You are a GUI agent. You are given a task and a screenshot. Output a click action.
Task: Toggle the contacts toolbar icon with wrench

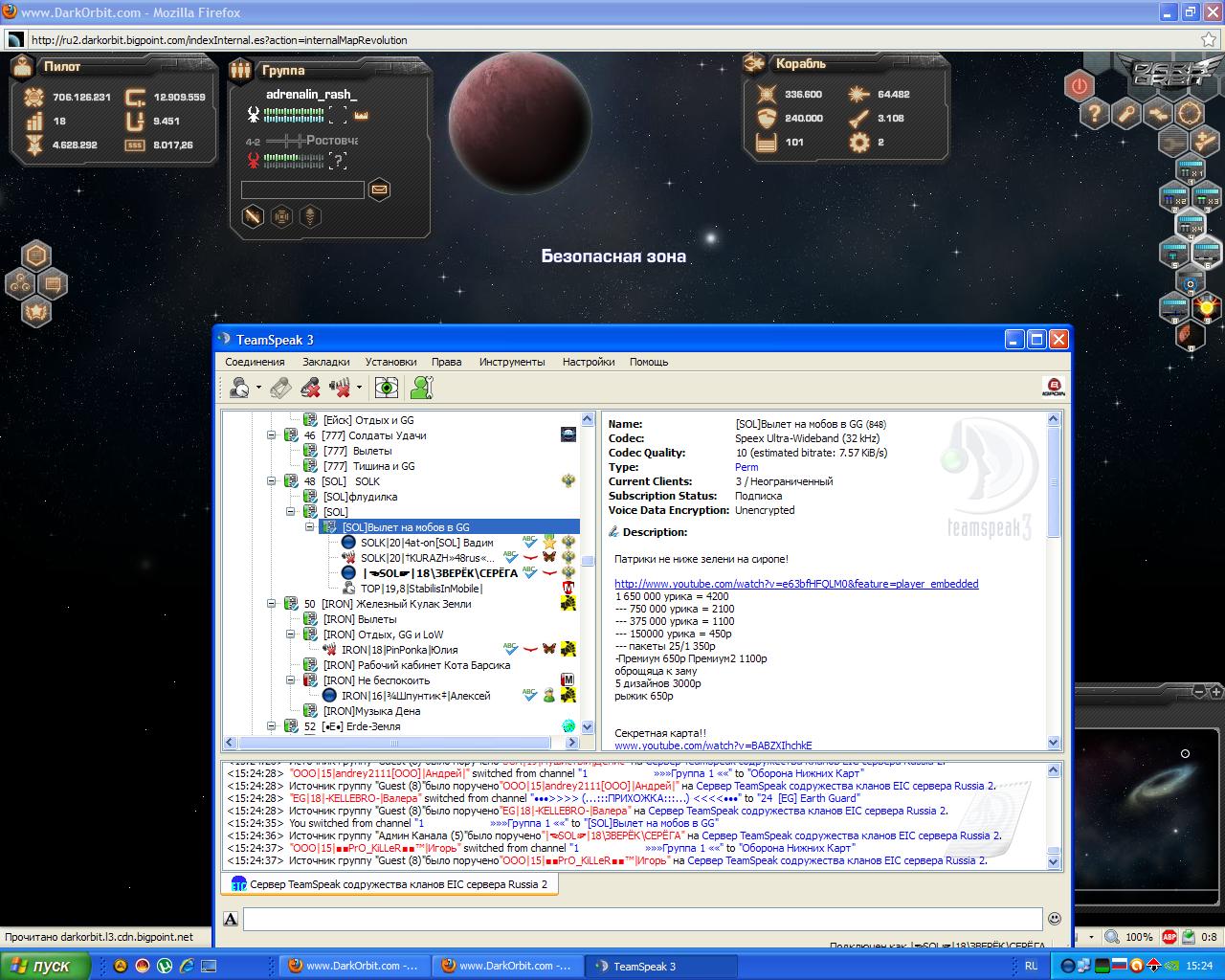point(421,388)
